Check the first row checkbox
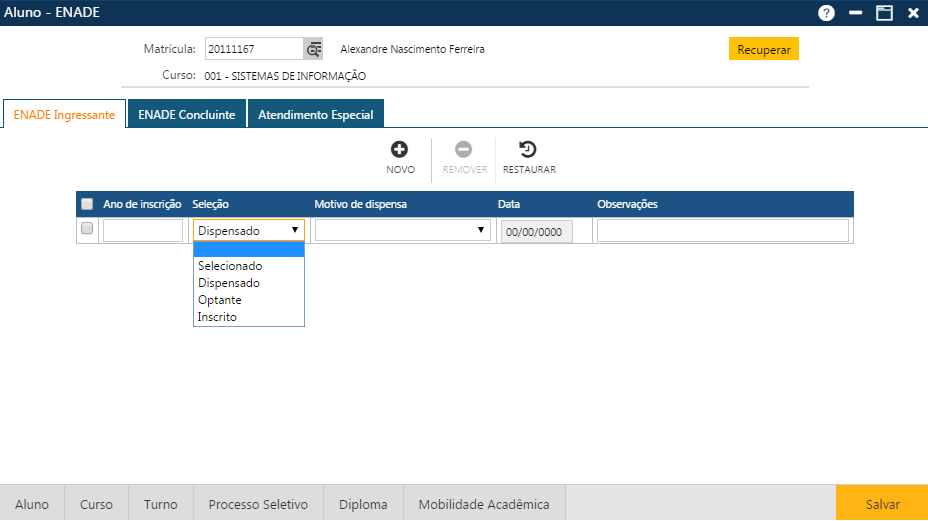928x521 pixels. tap(87, 229)
